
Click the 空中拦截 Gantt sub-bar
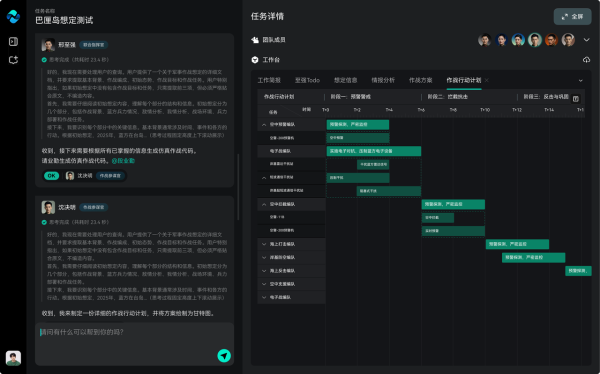(x=438, y=217)
